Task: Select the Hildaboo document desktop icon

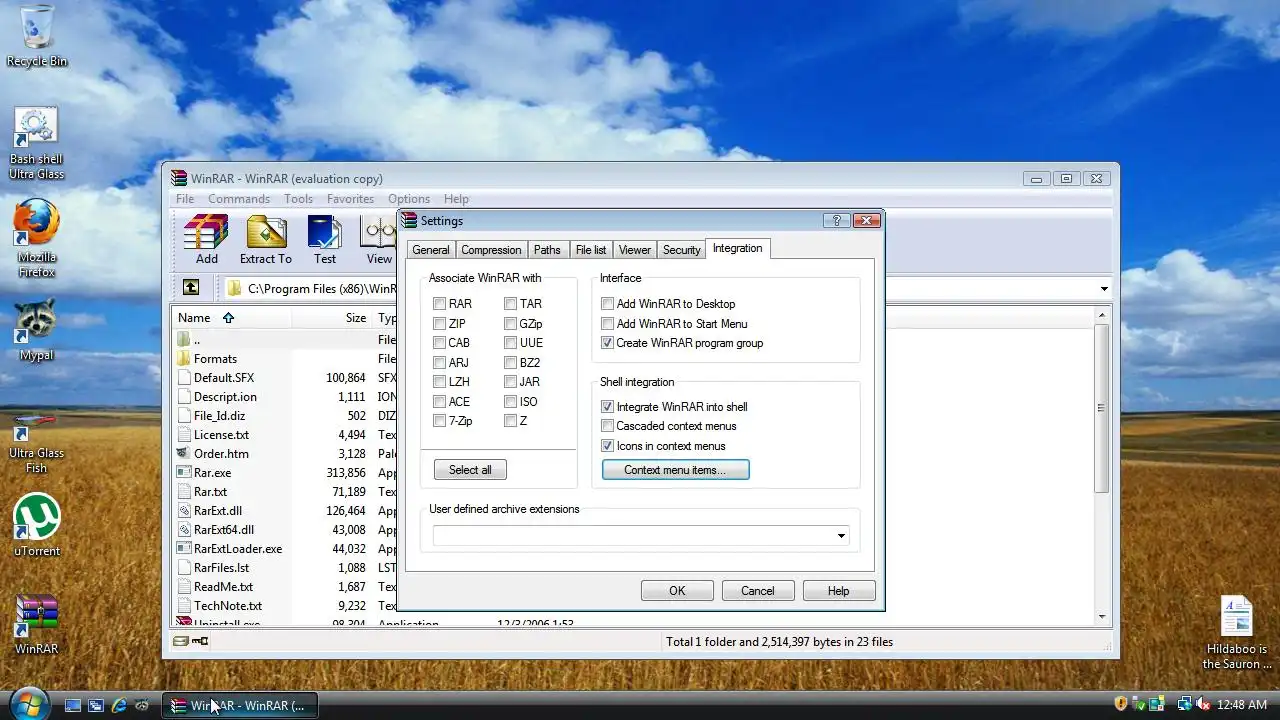Action: [x=1236, y=632]
